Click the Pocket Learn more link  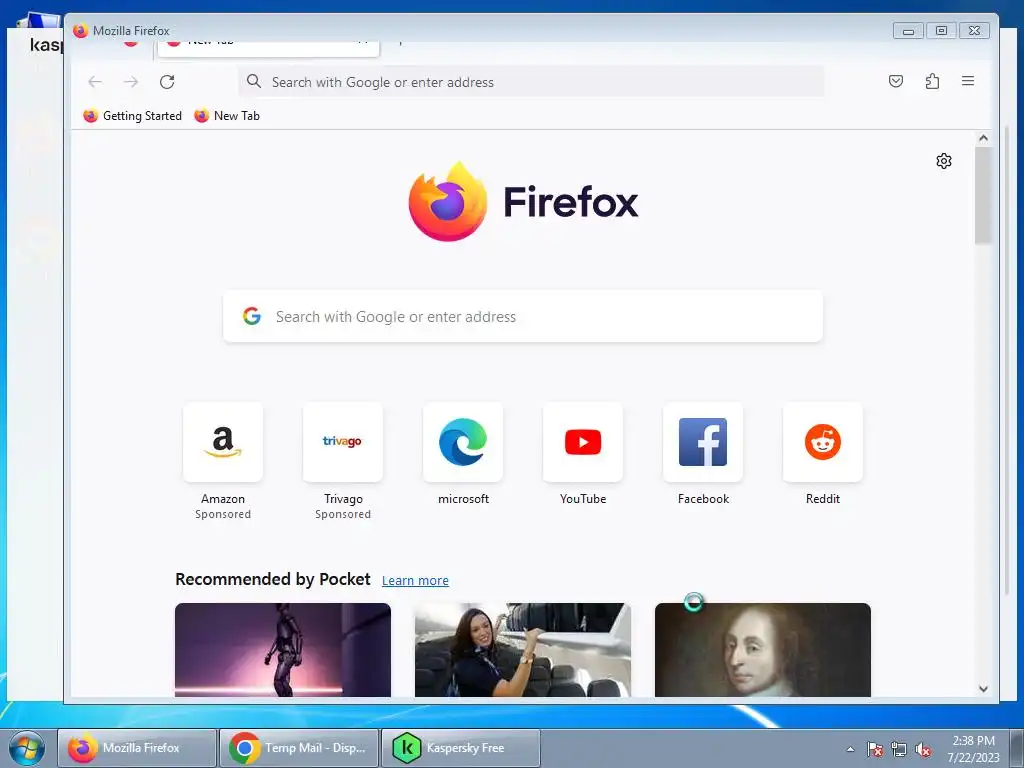coord(415,581)
